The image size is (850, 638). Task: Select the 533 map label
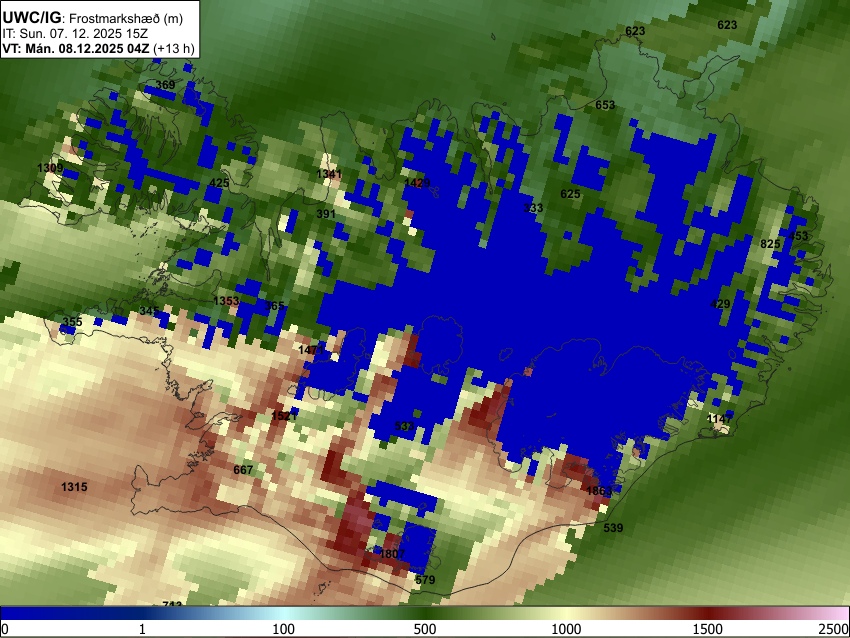(x=404, y=426)
